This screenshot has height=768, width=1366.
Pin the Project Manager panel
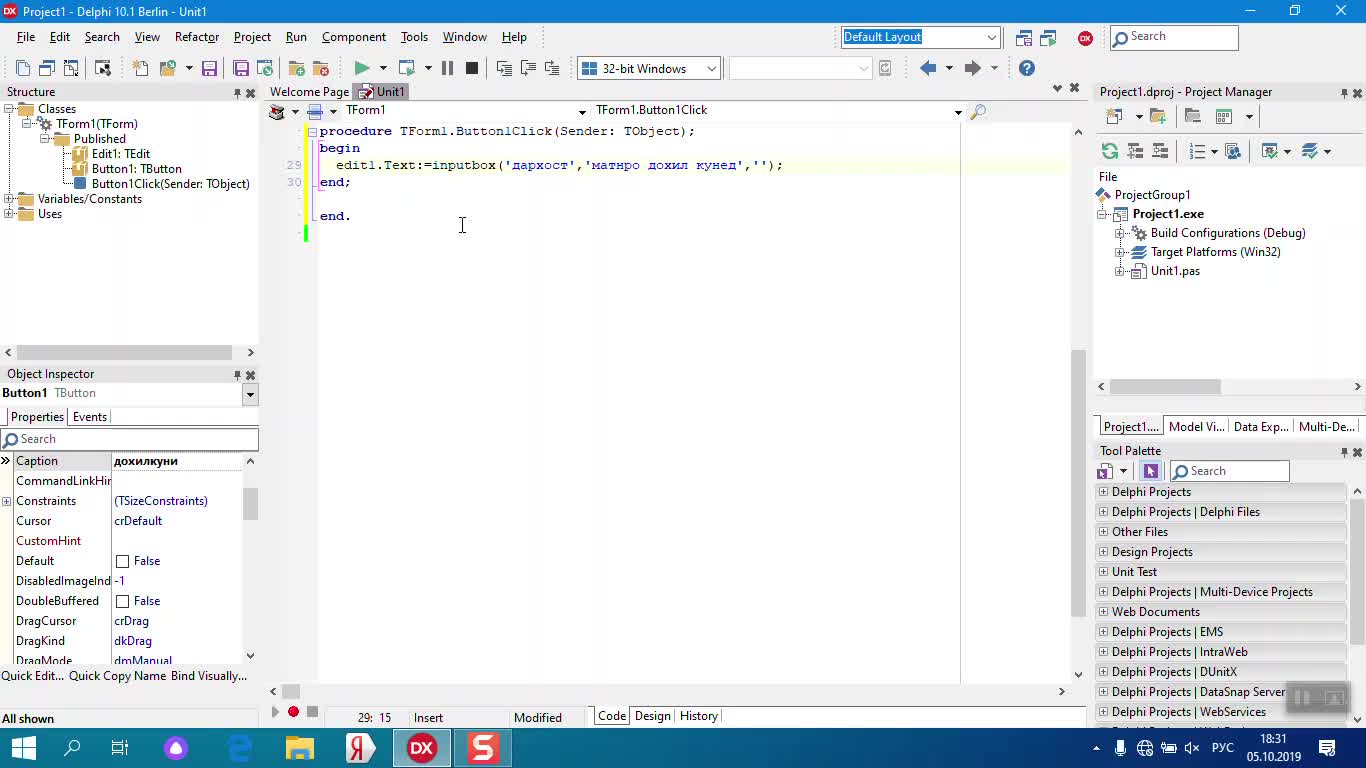(x=1344, y=93)
